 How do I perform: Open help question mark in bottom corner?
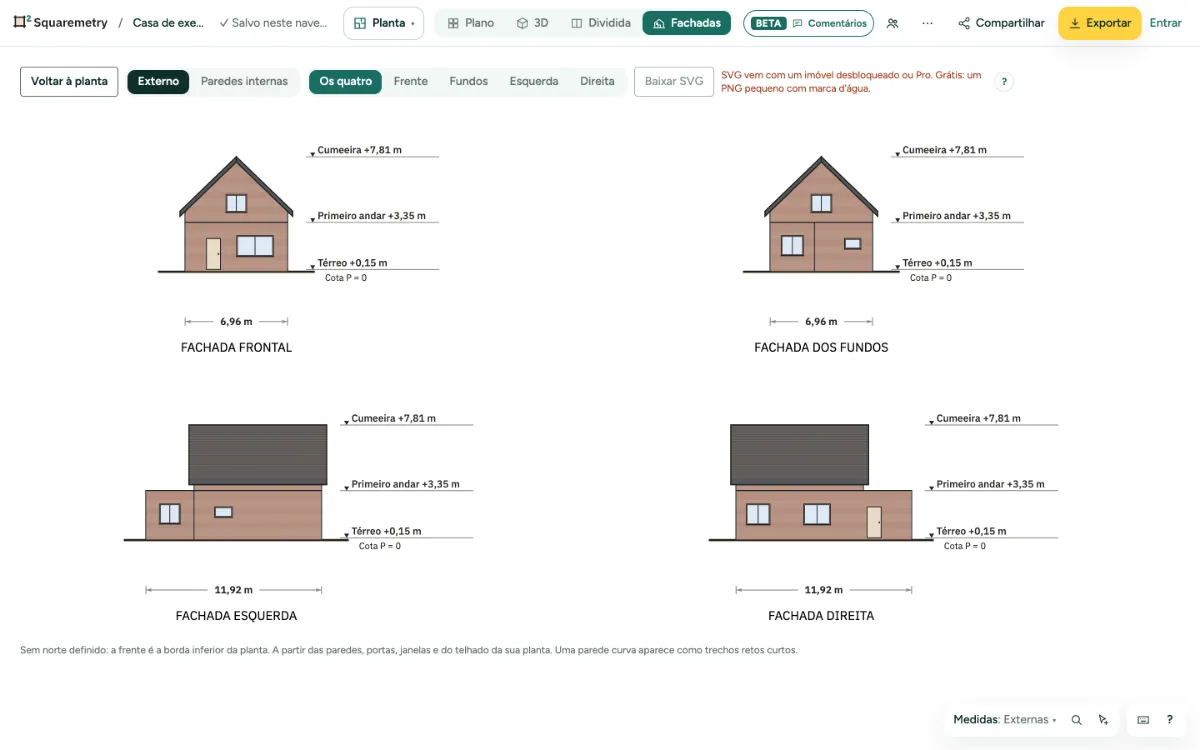[1170, 720]
